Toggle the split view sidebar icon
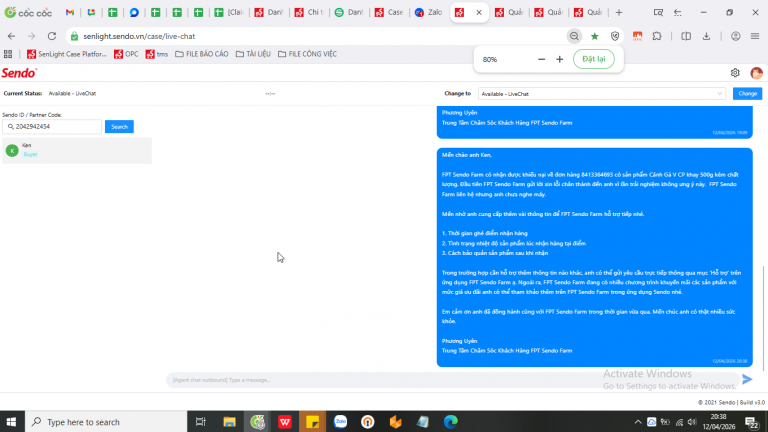 pyautogui.click(x=686, y=36)
